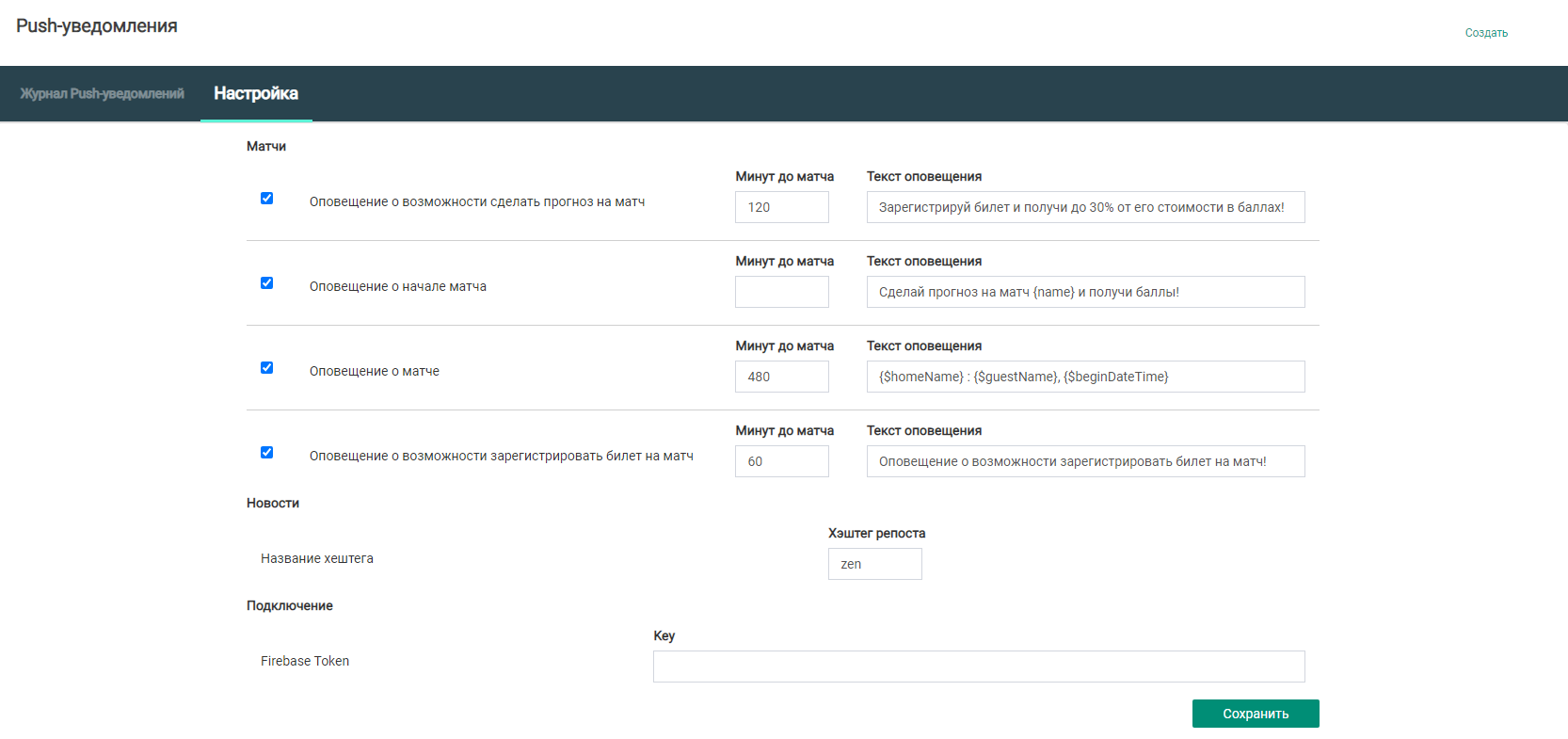The width and height of the screenshot is (1568, 739).
Task: Open the Журнал Push-уведомлений tab
Action: click(x=102, y=93)
